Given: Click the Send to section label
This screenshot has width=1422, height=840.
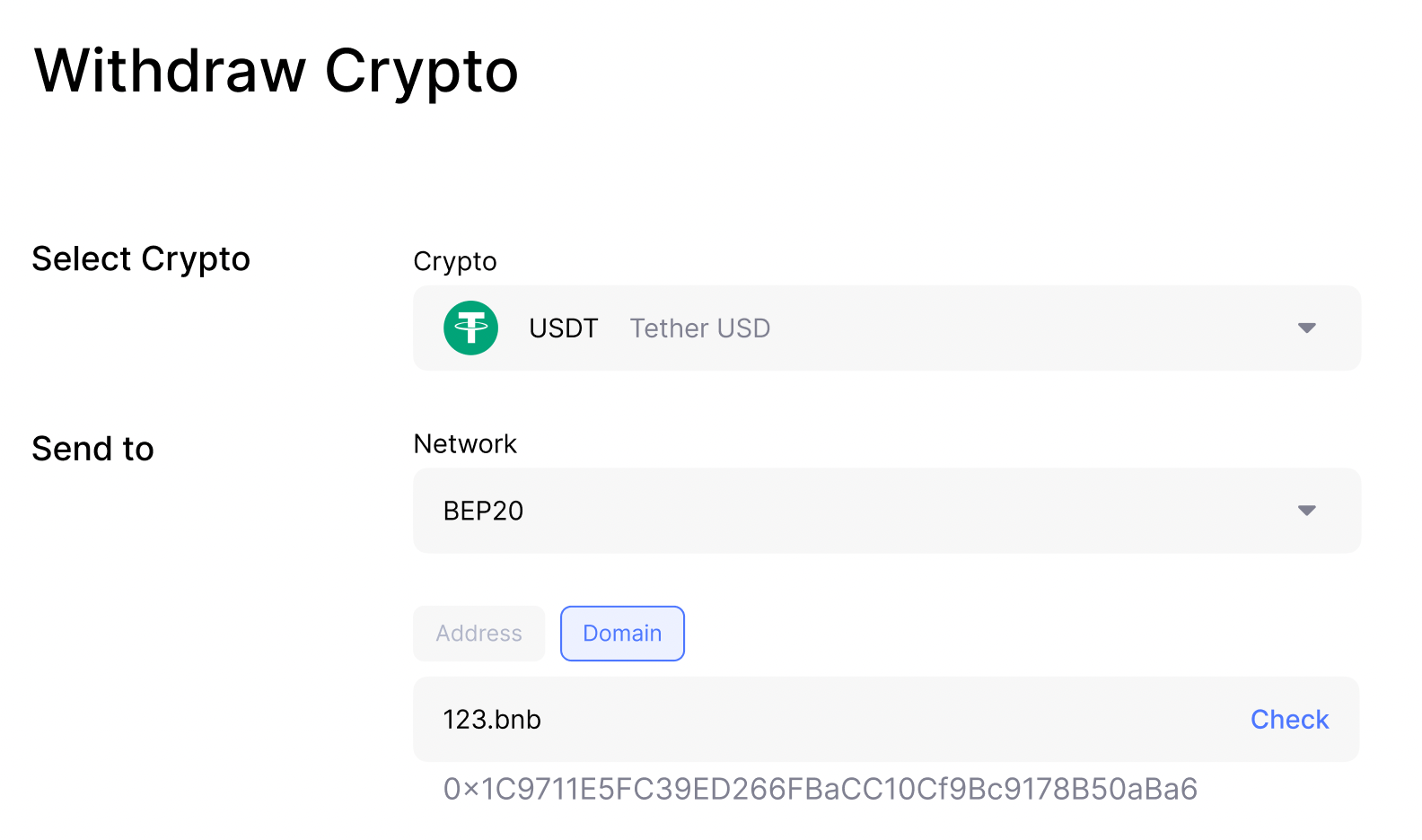Looking at the screenshot, I should pos(92,449).
